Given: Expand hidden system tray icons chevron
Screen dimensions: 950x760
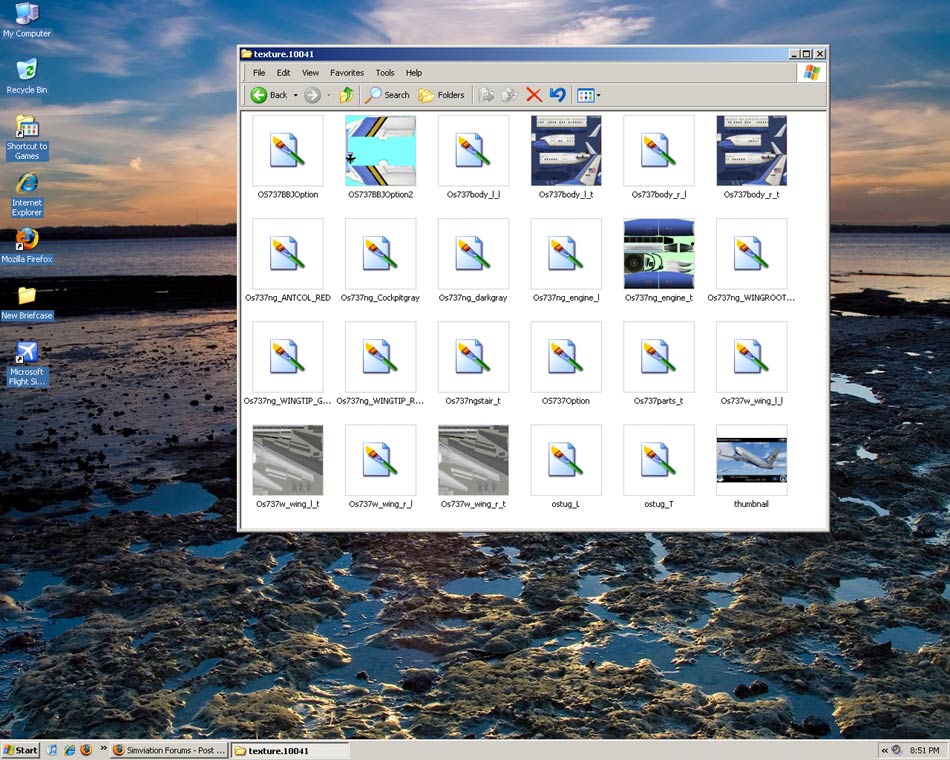Looking at the screenshot, I should [884, 750].
